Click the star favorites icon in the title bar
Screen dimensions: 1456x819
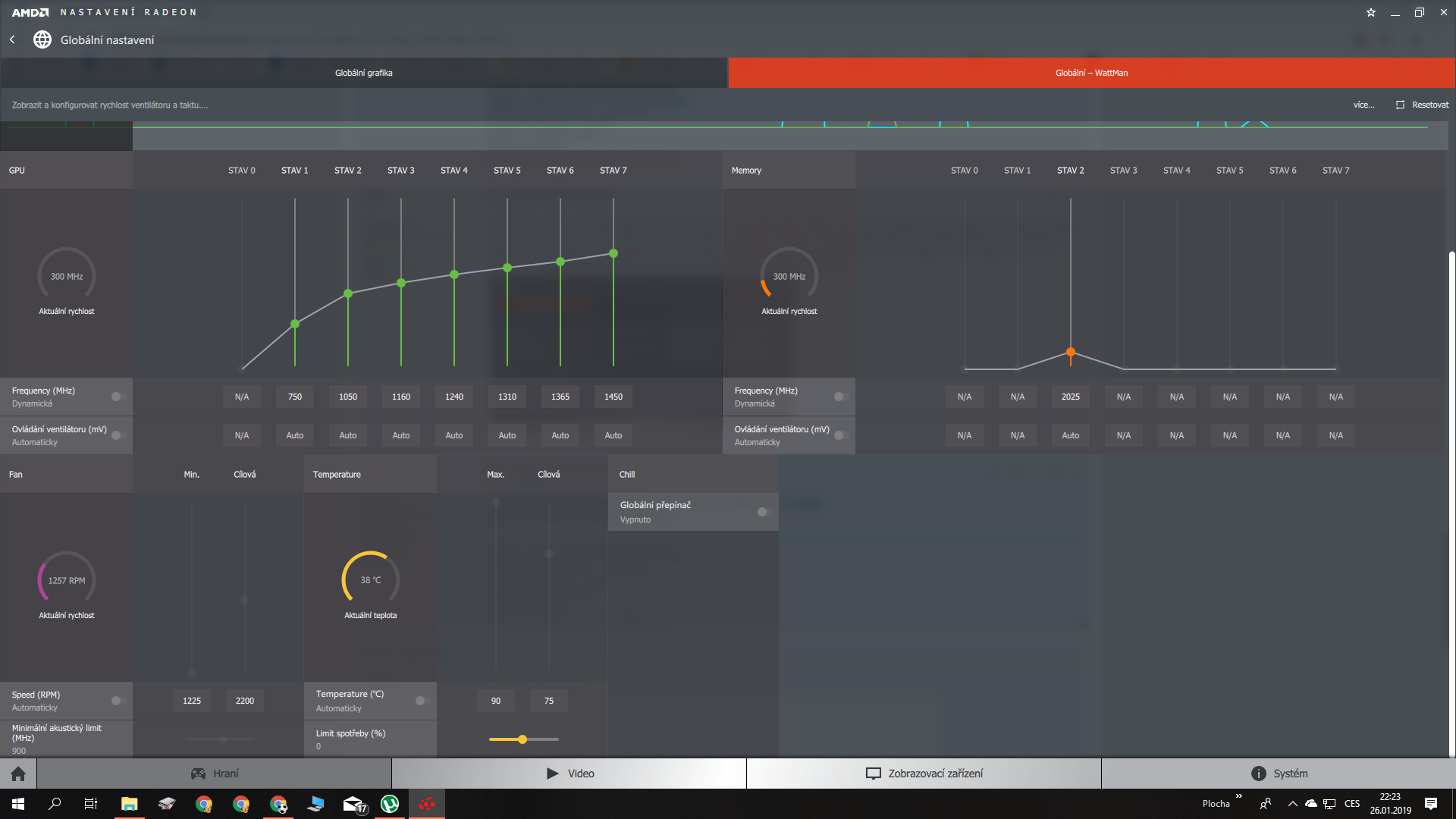tap(1371, 12)
